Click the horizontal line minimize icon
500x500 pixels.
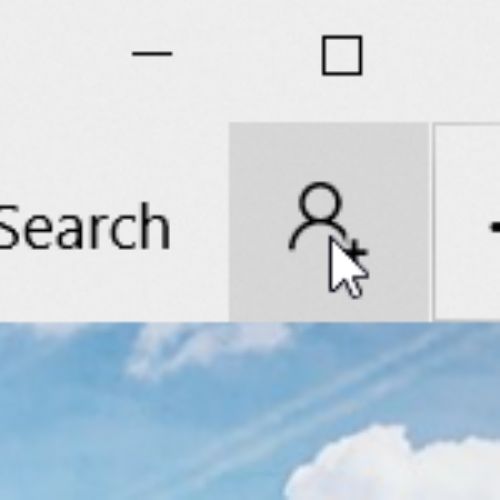[x=152, y=53]
